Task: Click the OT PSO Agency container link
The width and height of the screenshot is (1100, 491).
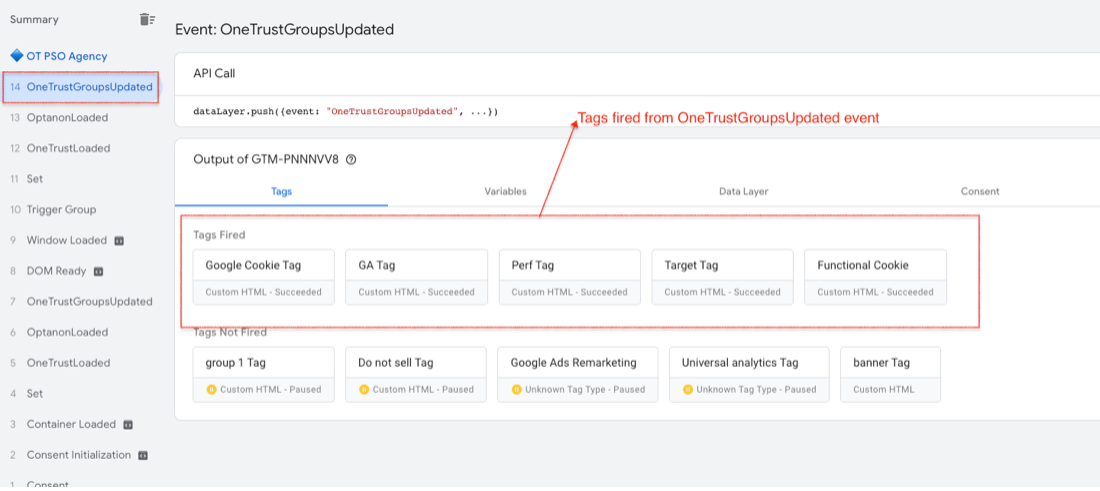Action: pos(66,56)
